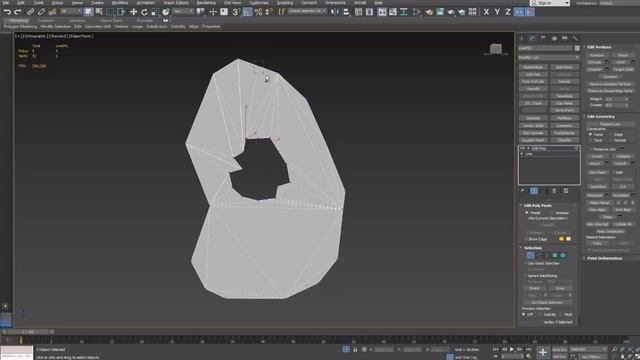Select constraint Edge radio button
The height and width of the screenshot is (360, 640).
(x=611, y=134)
